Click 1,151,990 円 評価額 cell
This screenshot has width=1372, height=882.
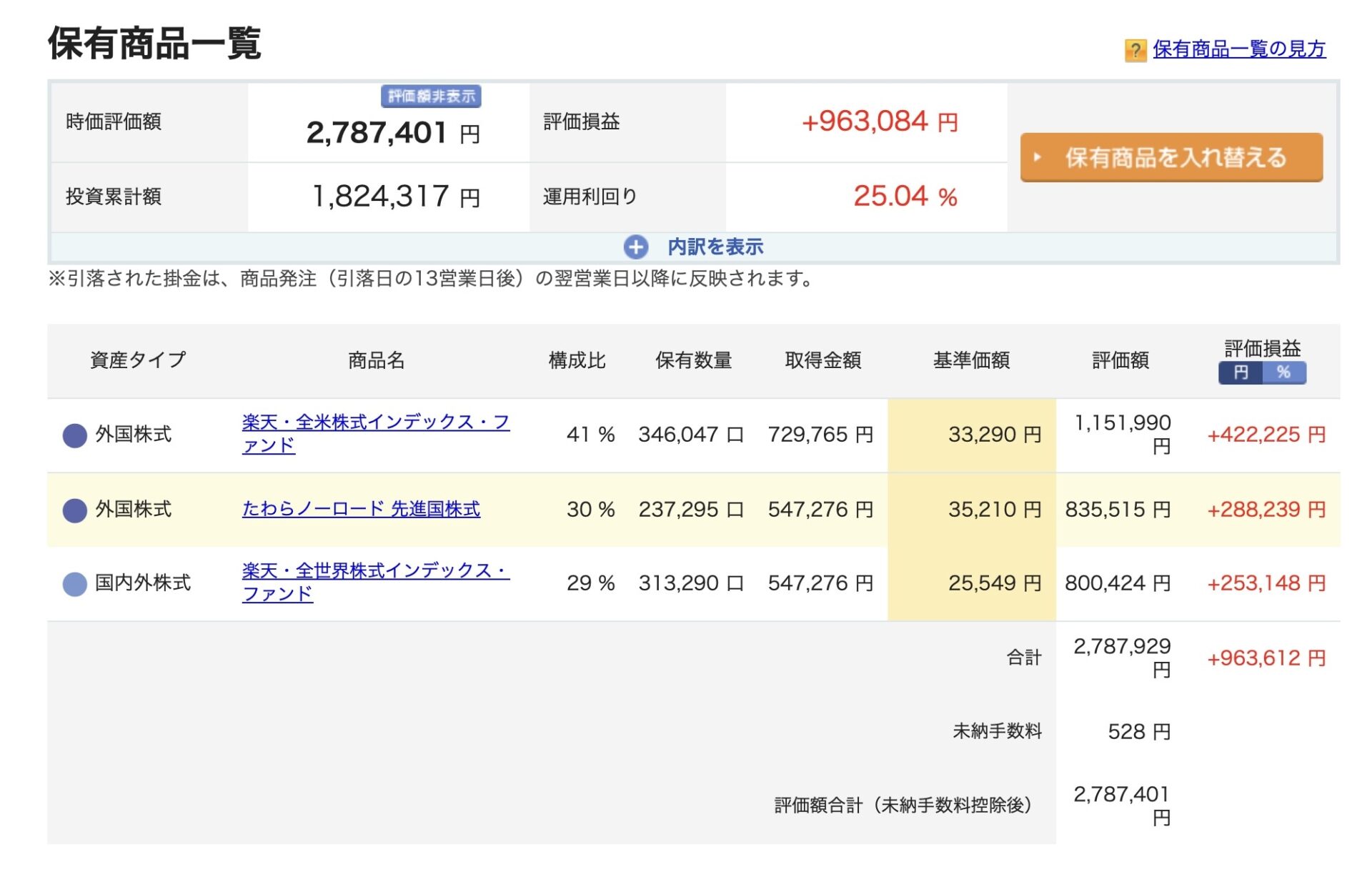pos(1122,435)
